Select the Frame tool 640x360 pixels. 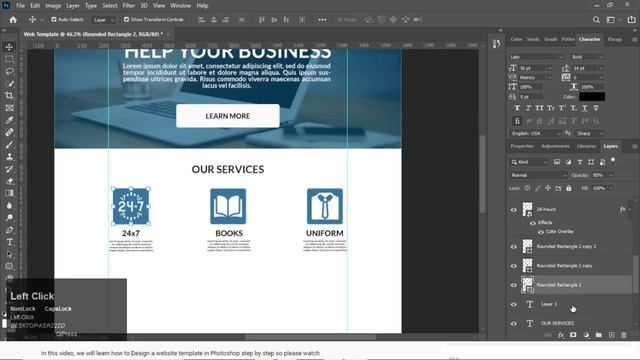point(9,108)
